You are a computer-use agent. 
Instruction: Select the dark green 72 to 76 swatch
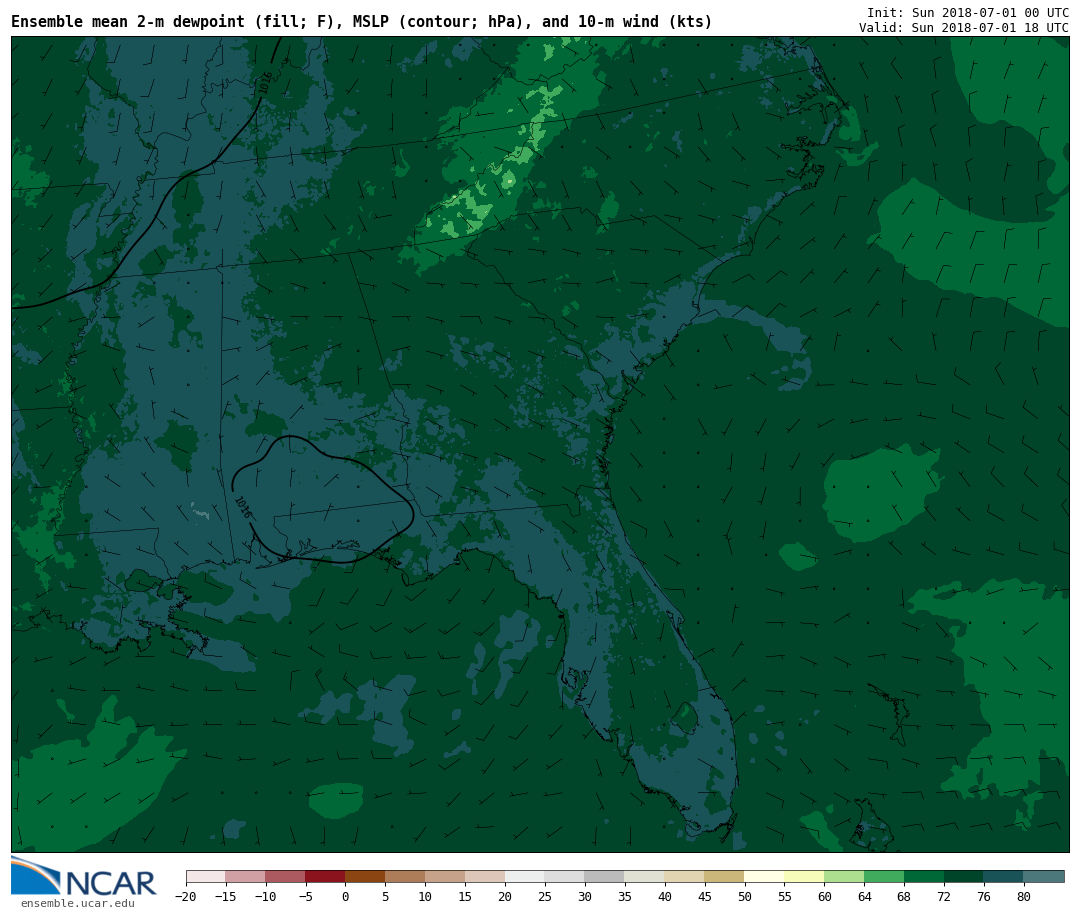click(x=964, y=876)
